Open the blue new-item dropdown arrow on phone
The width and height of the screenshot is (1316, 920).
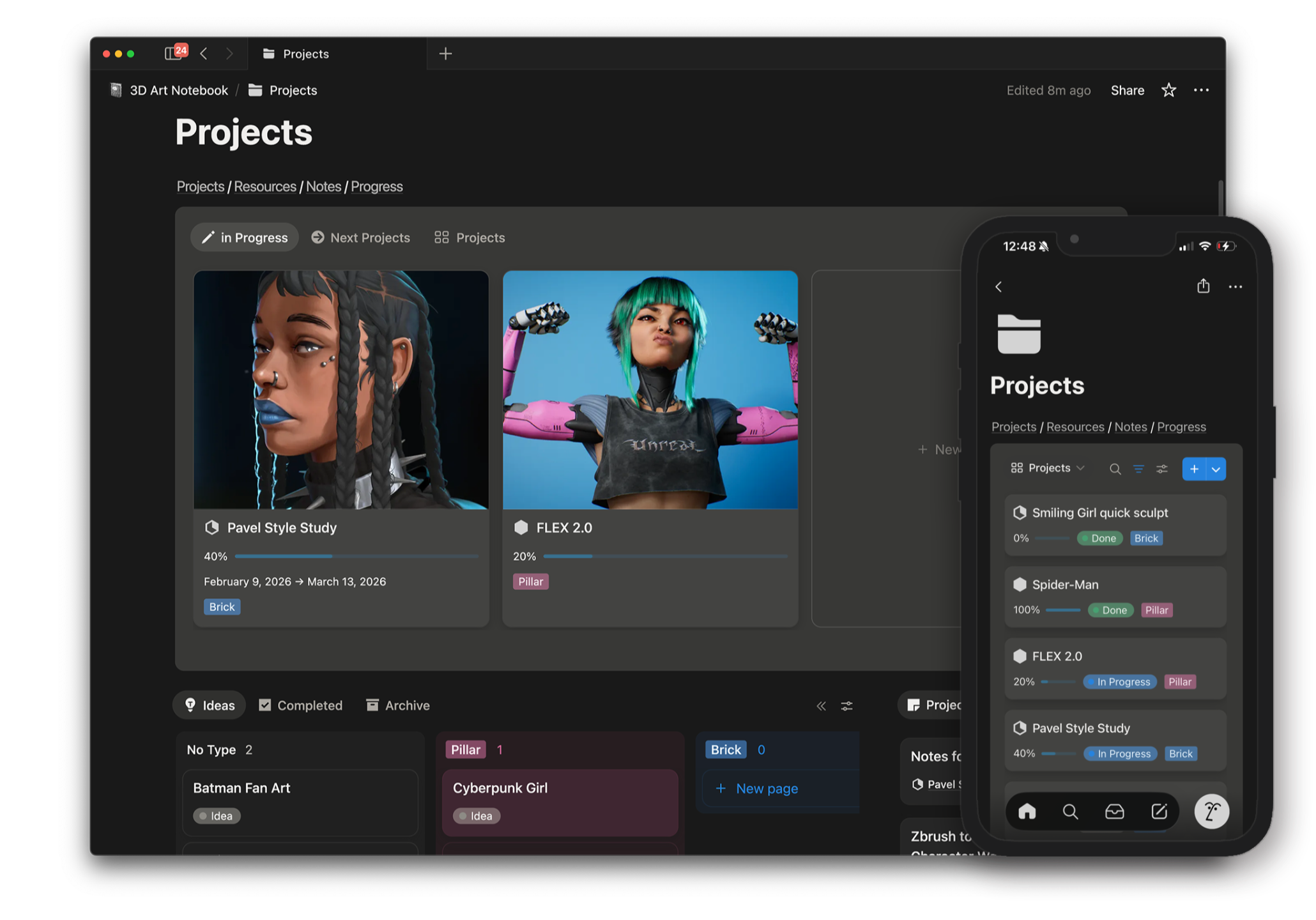[x=1216, y=469]
